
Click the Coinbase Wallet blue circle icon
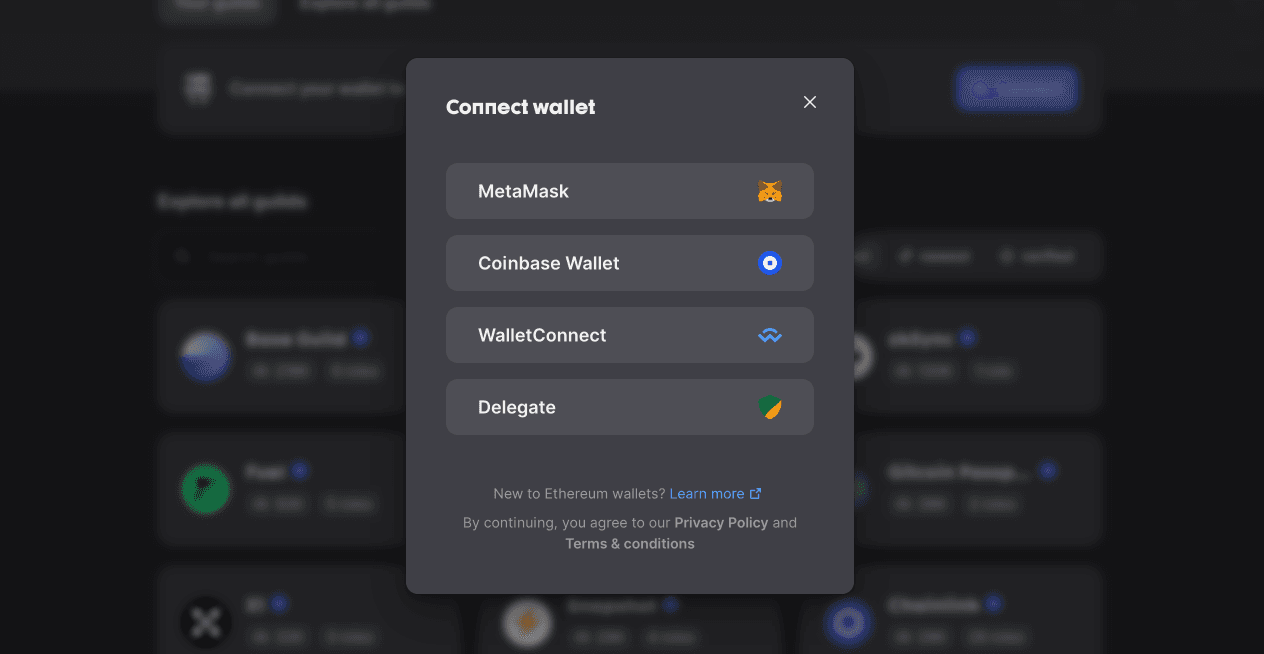click(770, 263)
